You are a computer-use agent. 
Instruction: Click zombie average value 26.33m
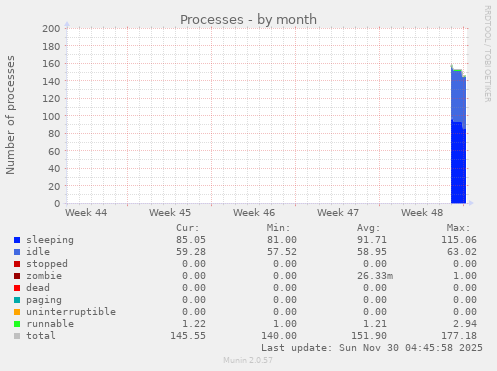[x=375, y=276]
